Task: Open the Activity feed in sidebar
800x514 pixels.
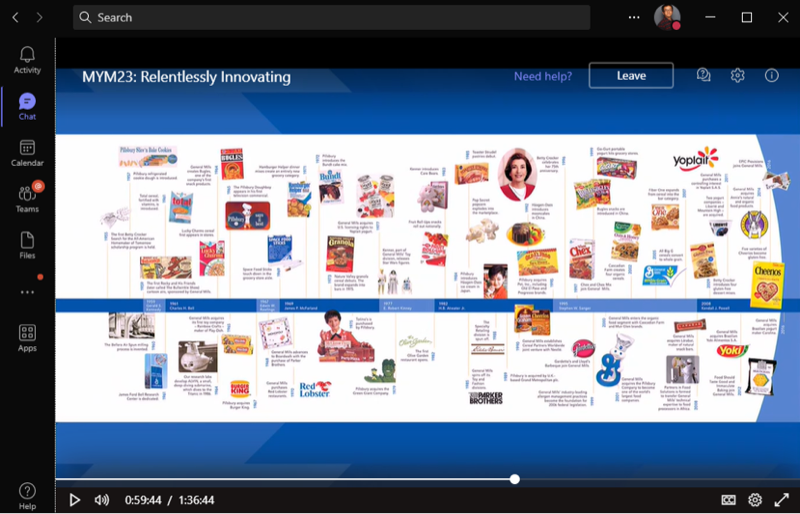Action: [27, 60]
